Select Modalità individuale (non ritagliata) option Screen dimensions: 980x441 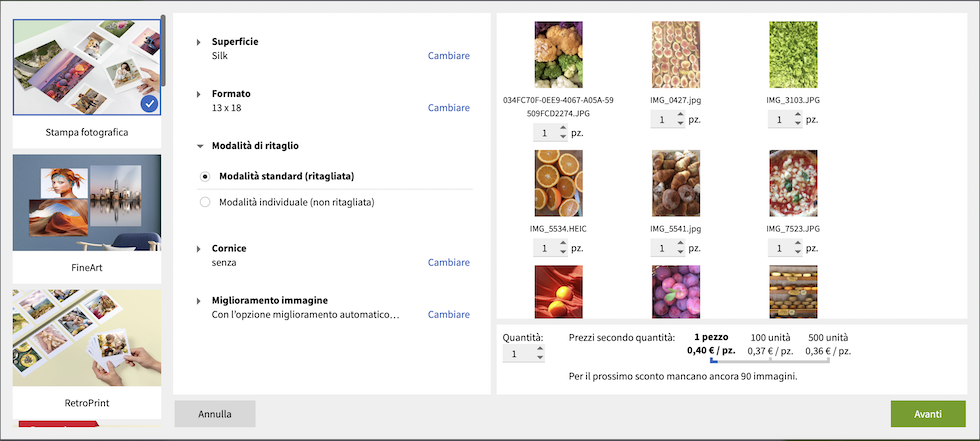pos(205,202)
